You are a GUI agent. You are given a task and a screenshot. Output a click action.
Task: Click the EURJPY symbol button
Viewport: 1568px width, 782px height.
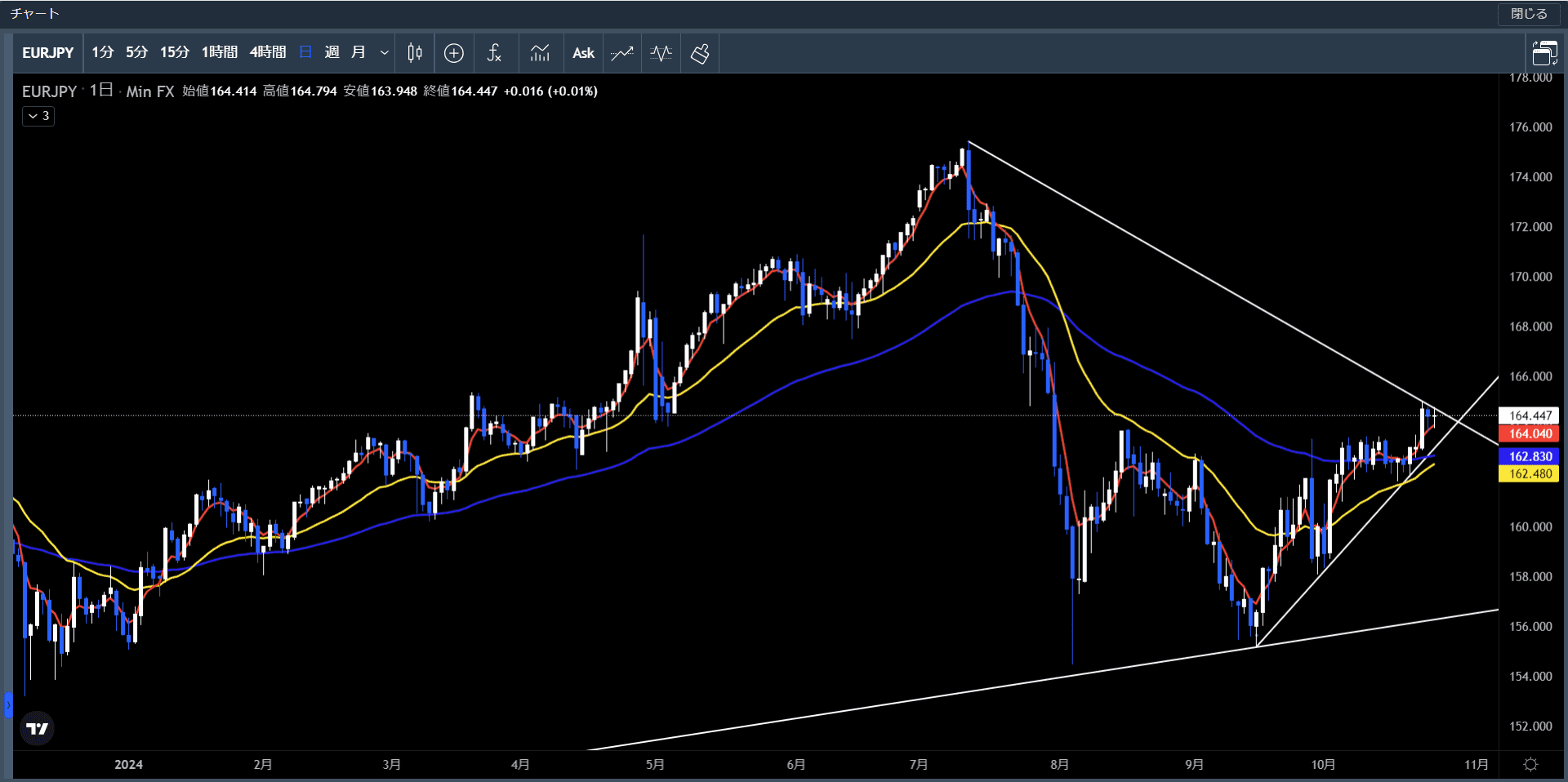pos(47,53)
